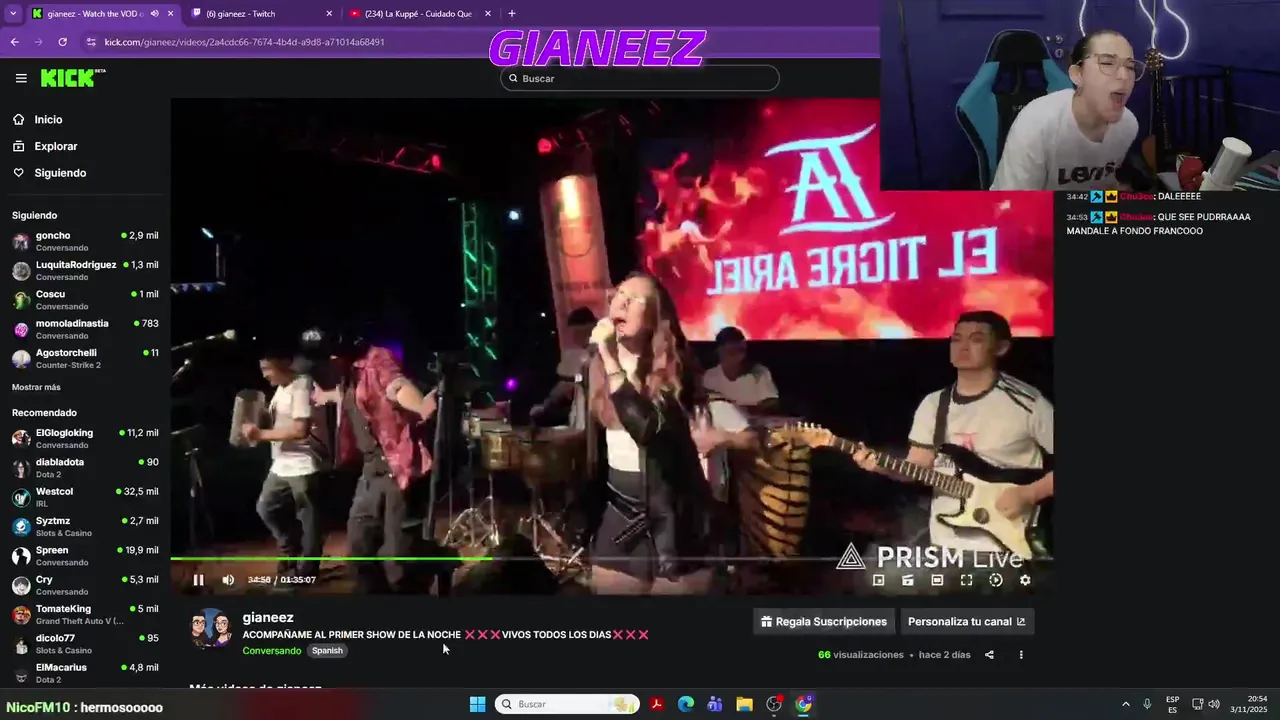The image size is (1280, 720).
Task: Mute the video player volume
Action: click(228, 580)
